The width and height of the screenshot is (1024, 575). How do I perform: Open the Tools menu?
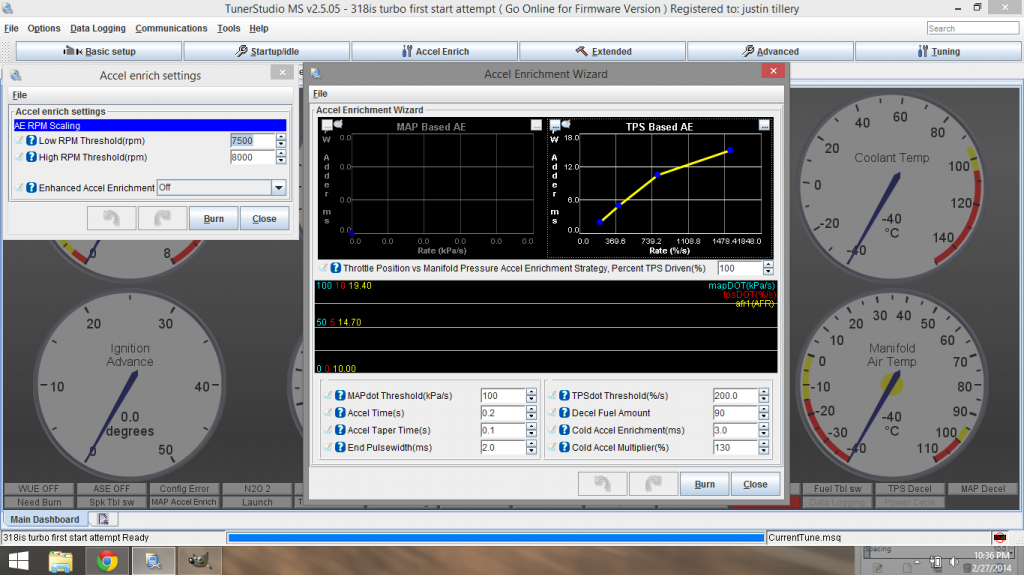coord(229,28)
